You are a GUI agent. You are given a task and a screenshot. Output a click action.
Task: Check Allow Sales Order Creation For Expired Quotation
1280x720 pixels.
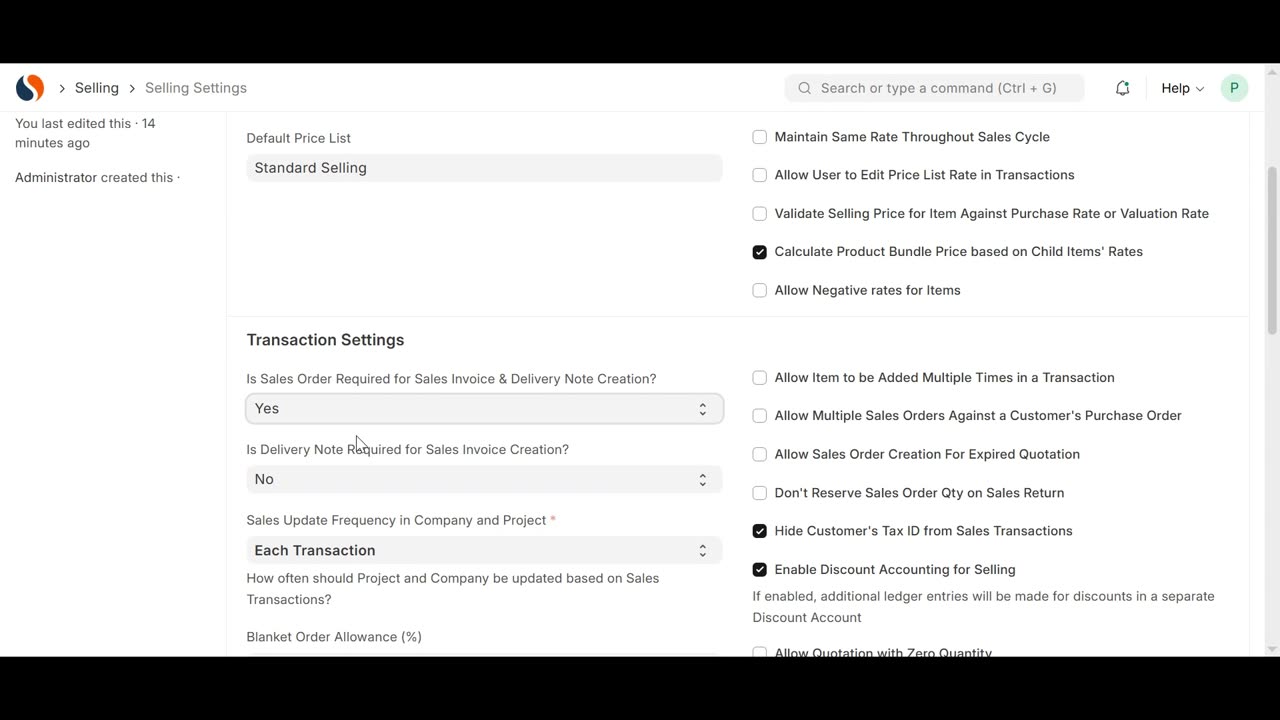point(759,454)
